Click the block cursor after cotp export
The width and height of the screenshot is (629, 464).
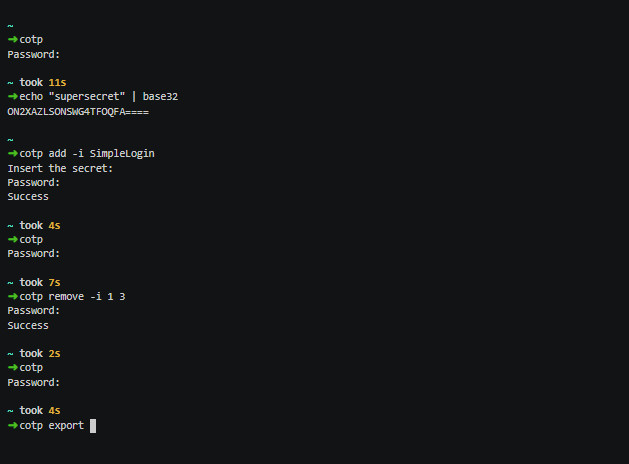(x=93, y=426)
